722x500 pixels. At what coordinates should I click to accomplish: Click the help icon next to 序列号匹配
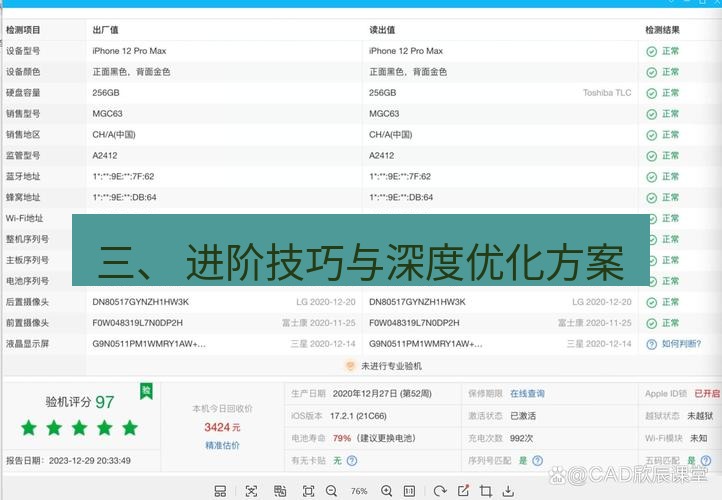point(537,460)
